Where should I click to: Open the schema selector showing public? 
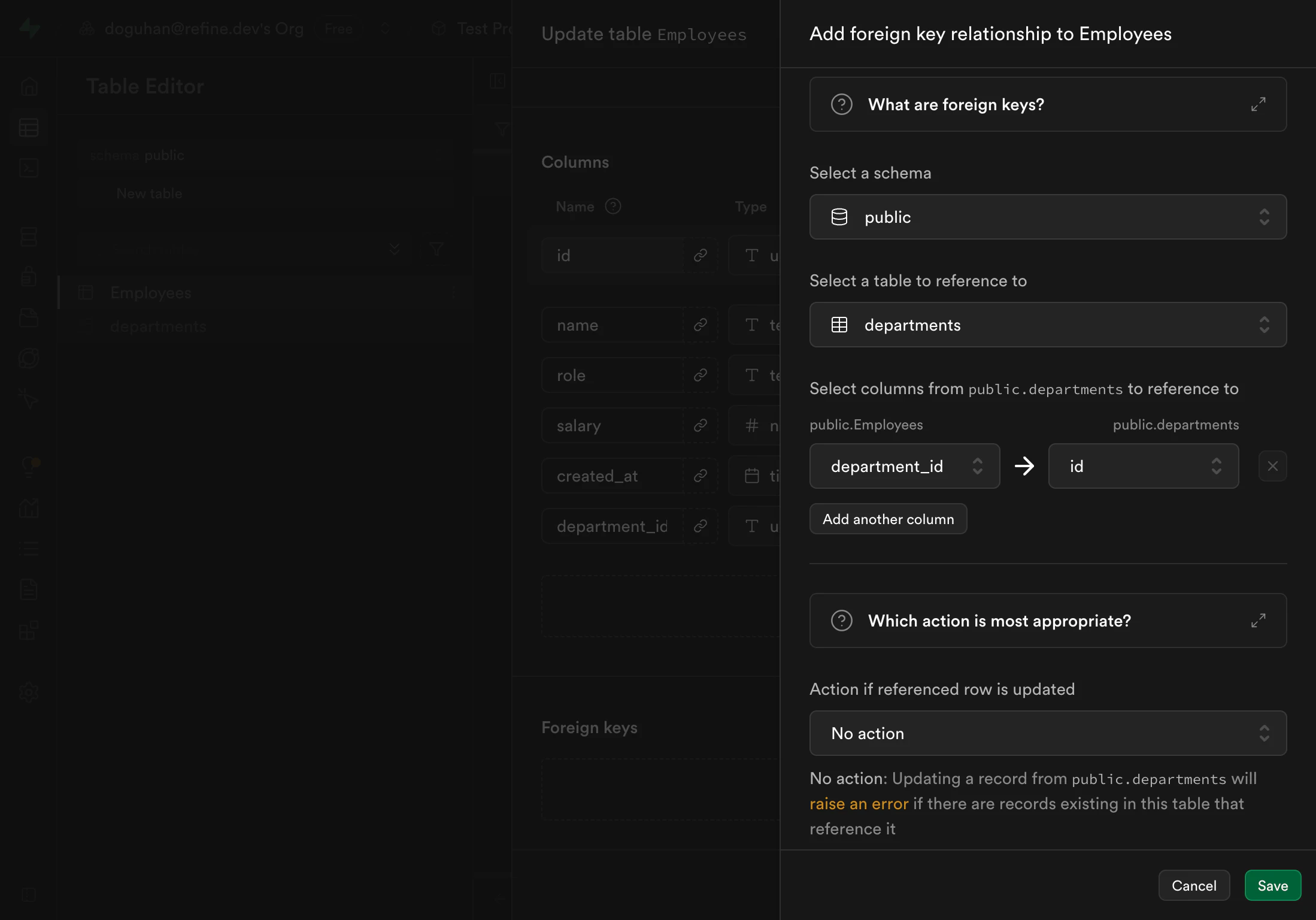[x=1048, y=217]
